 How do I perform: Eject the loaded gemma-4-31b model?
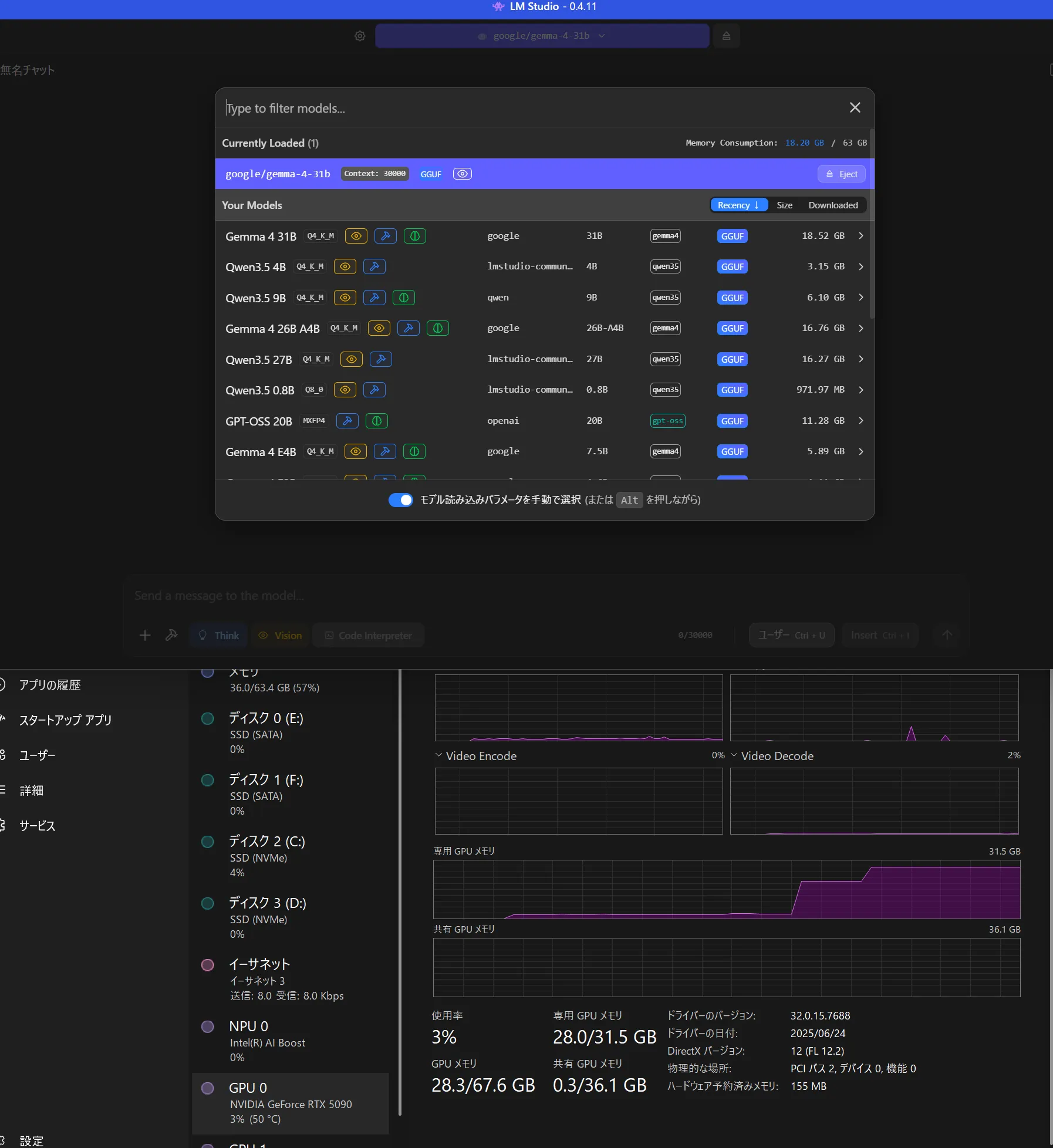pos(841,174)
